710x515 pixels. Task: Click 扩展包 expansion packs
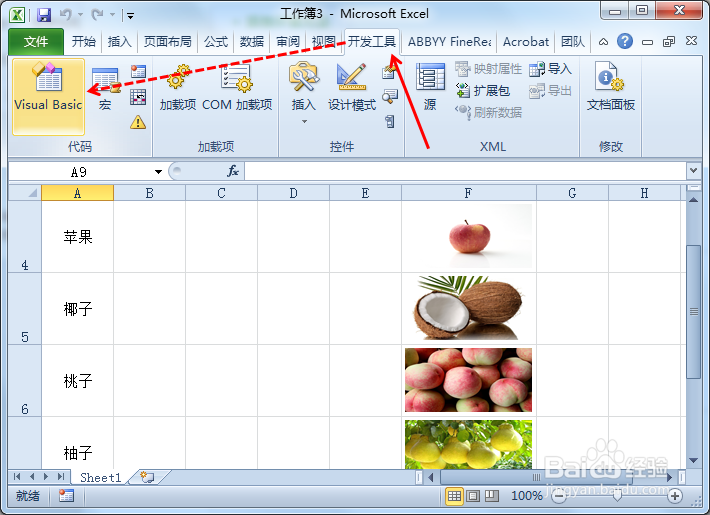pyautogui.click(x=483, y=91)
